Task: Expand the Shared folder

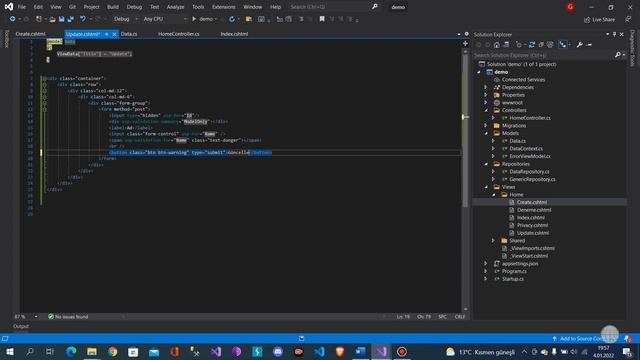Action: [493, 241]
